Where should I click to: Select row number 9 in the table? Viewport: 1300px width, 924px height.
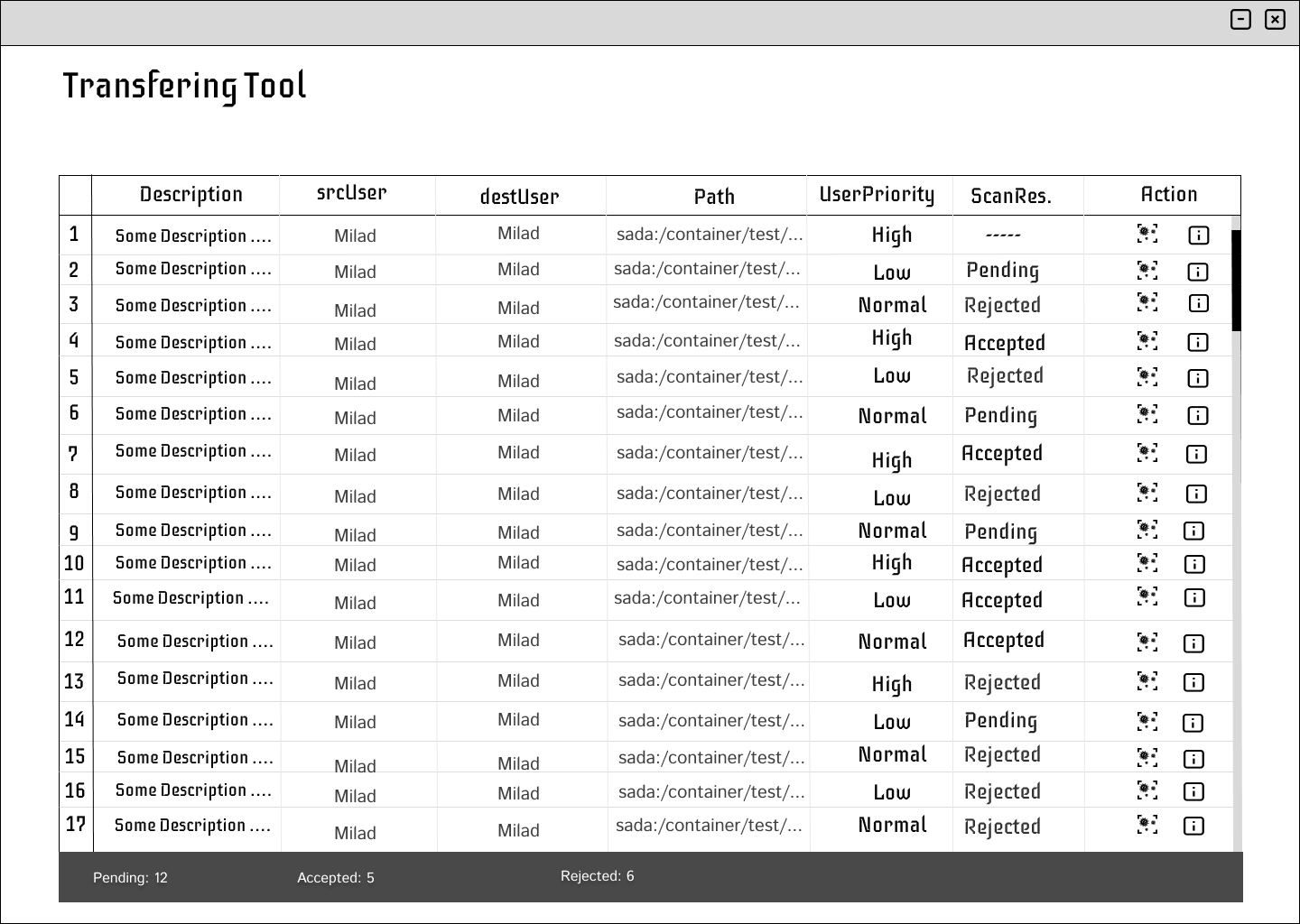coord(74,532)
